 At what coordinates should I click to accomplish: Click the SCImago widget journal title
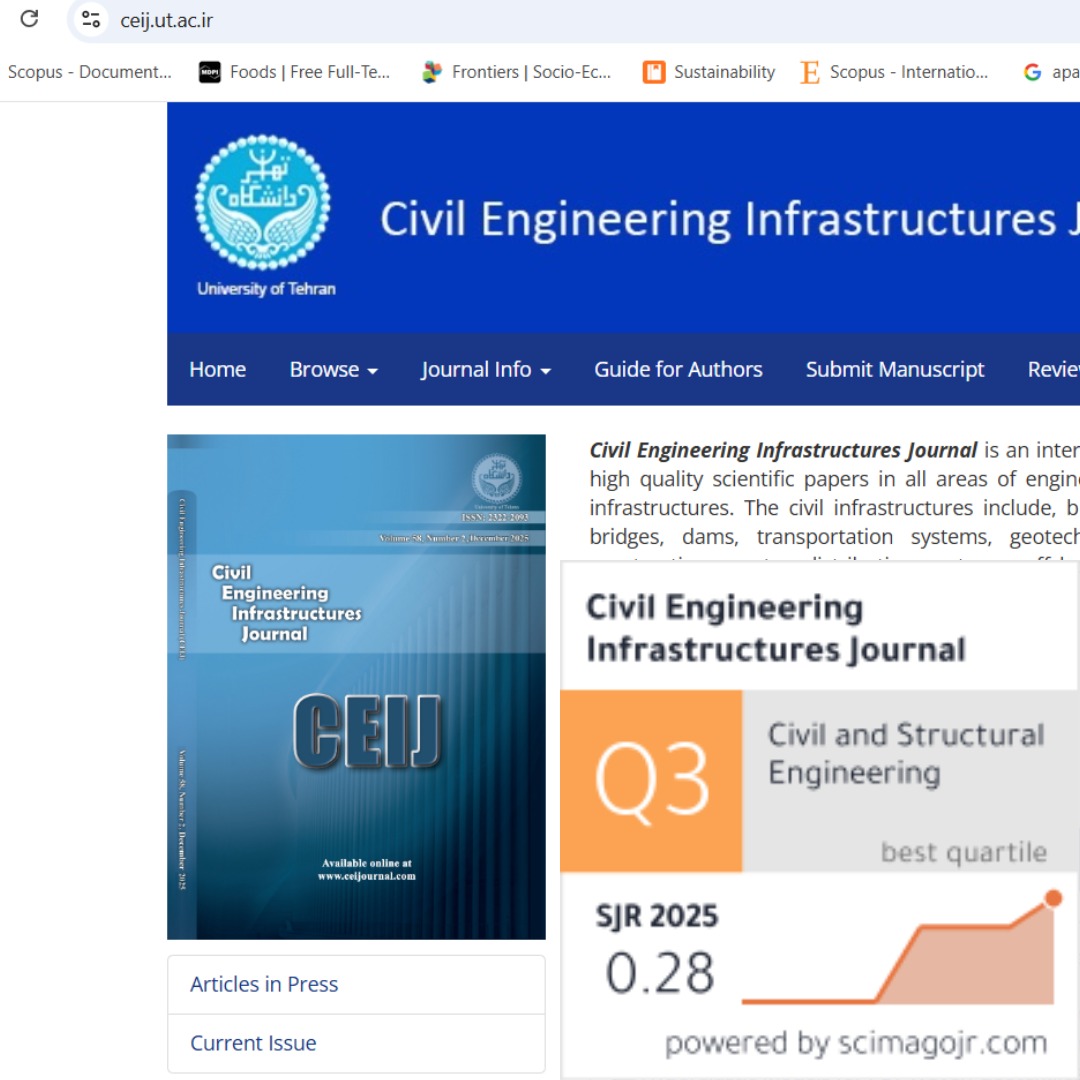click(x=776, y=627)
